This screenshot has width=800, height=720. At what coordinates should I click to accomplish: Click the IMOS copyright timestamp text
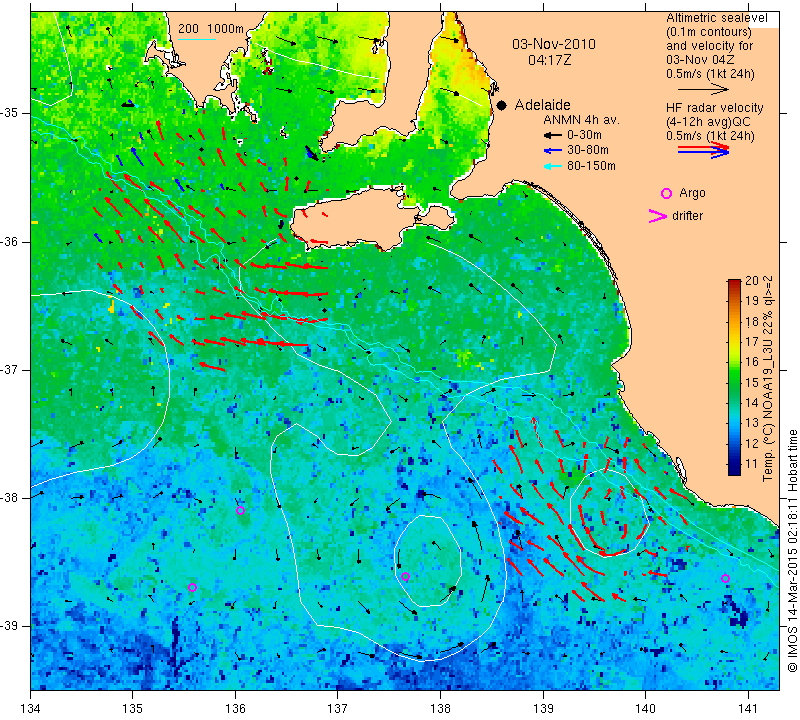792,551
